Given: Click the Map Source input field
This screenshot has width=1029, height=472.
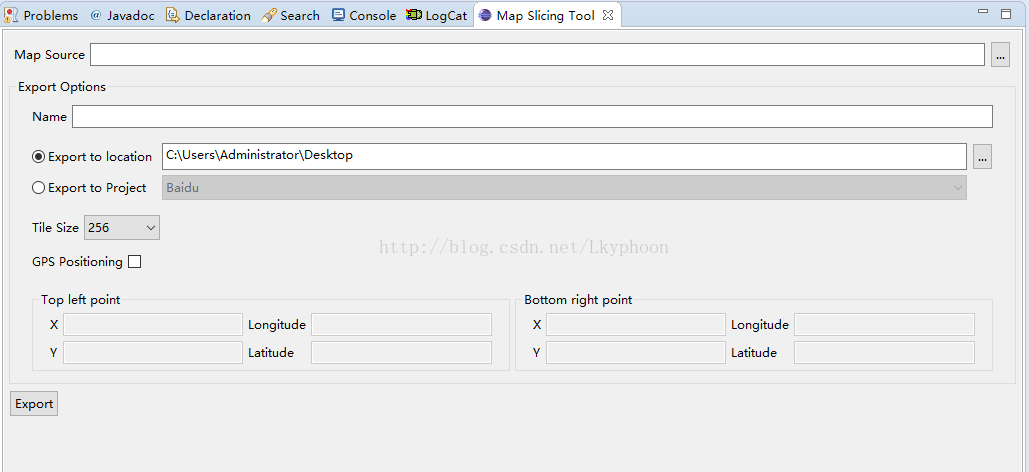Looking at the screenshot, I should point(537,54).
